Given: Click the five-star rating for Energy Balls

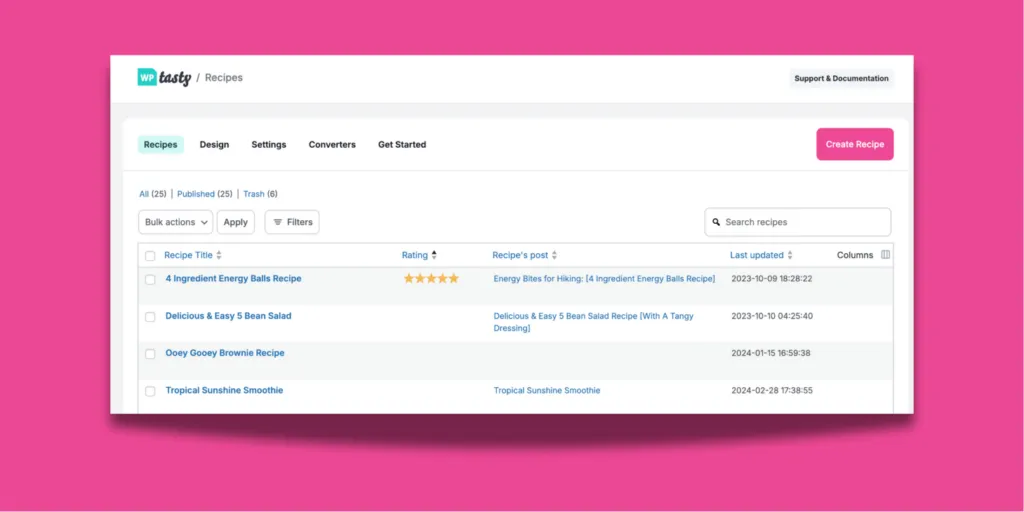Looking at the screenshot, I should (x=431, y=279).
